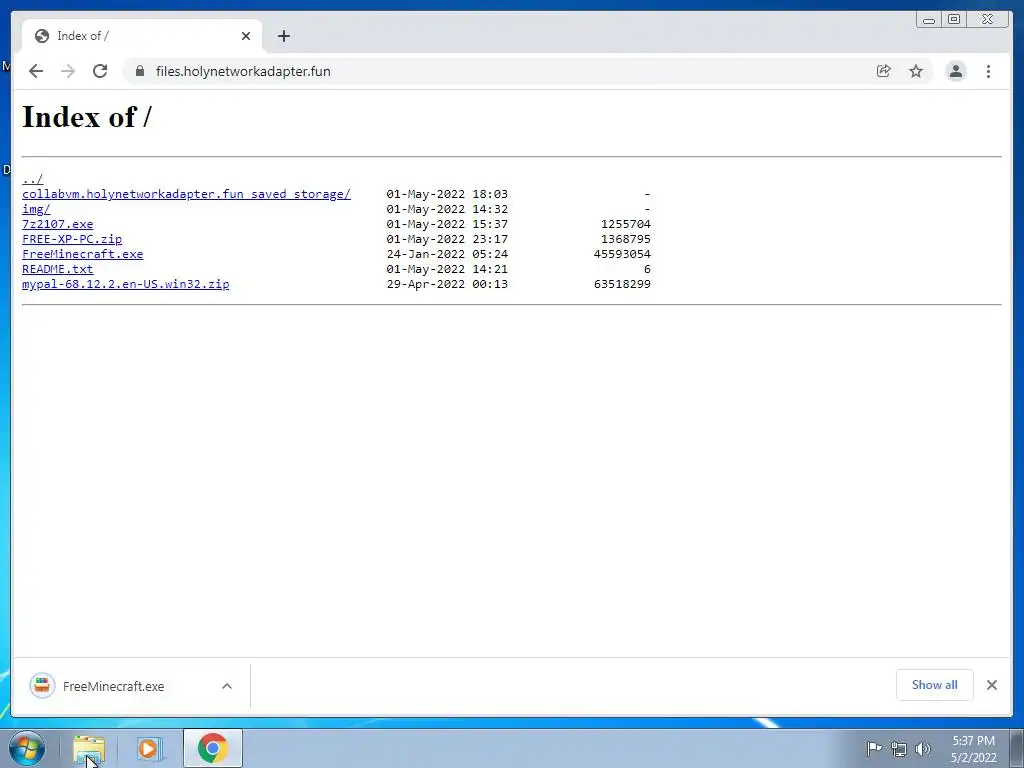Open the Windows Start menu
The height and width of the screenshot is (768, 1024).
point(27,748)
